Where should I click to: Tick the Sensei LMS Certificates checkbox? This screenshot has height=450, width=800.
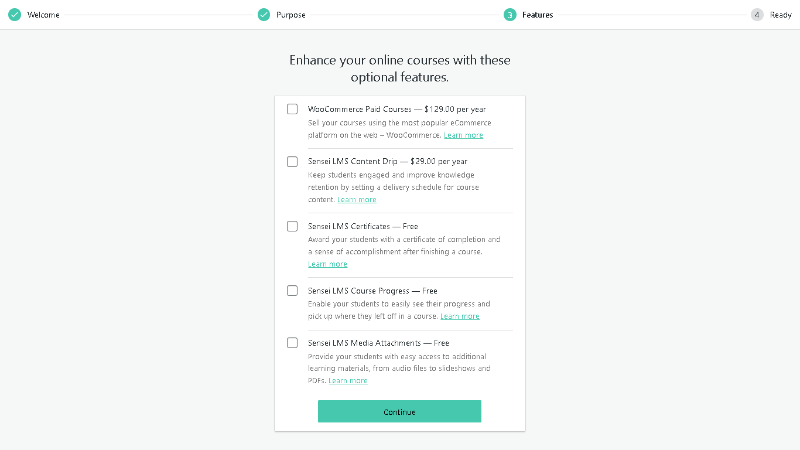click(292, 227)
